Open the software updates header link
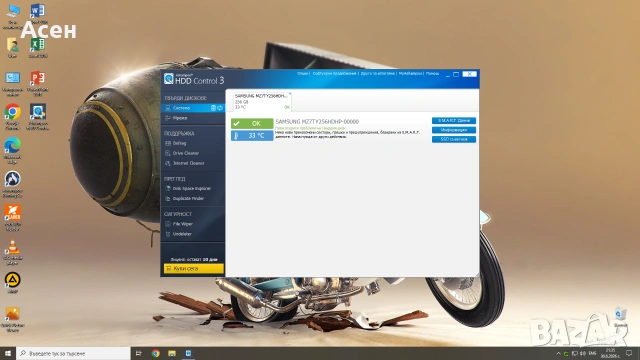The width and height of the screenshot is (640, 360). tap(334, 73)
